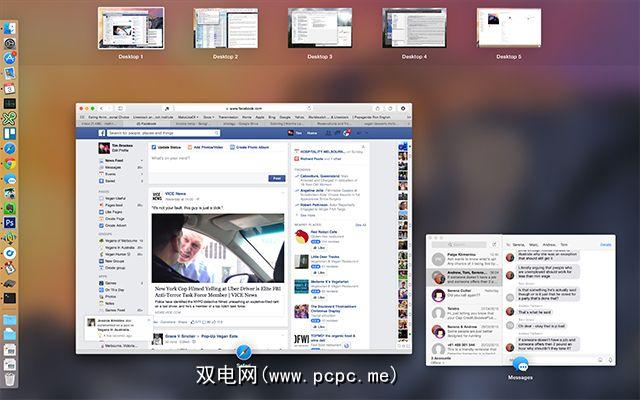Viewport: 640px width, 400px height.
Task: Click the blue Post button
Action: [x=277, y=178]
